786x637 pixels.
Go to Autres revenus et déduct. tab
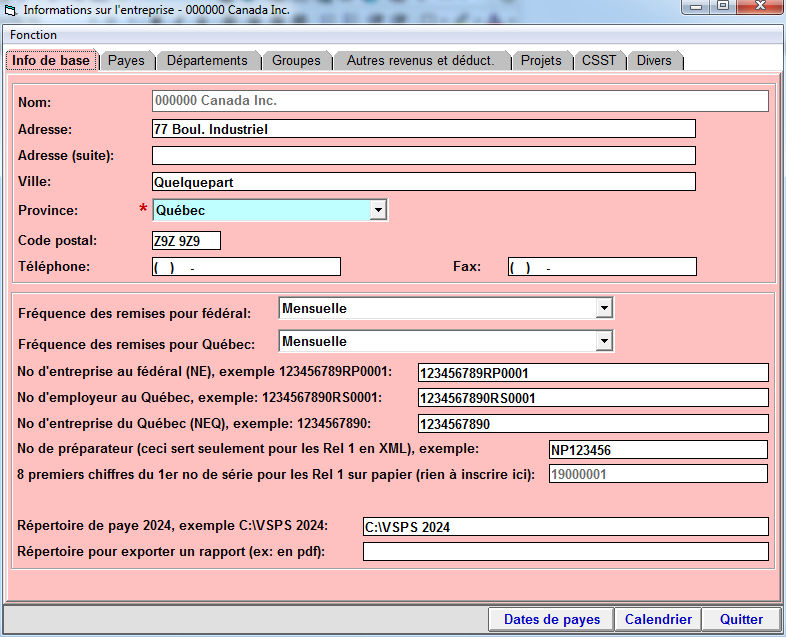coord(420,61)
